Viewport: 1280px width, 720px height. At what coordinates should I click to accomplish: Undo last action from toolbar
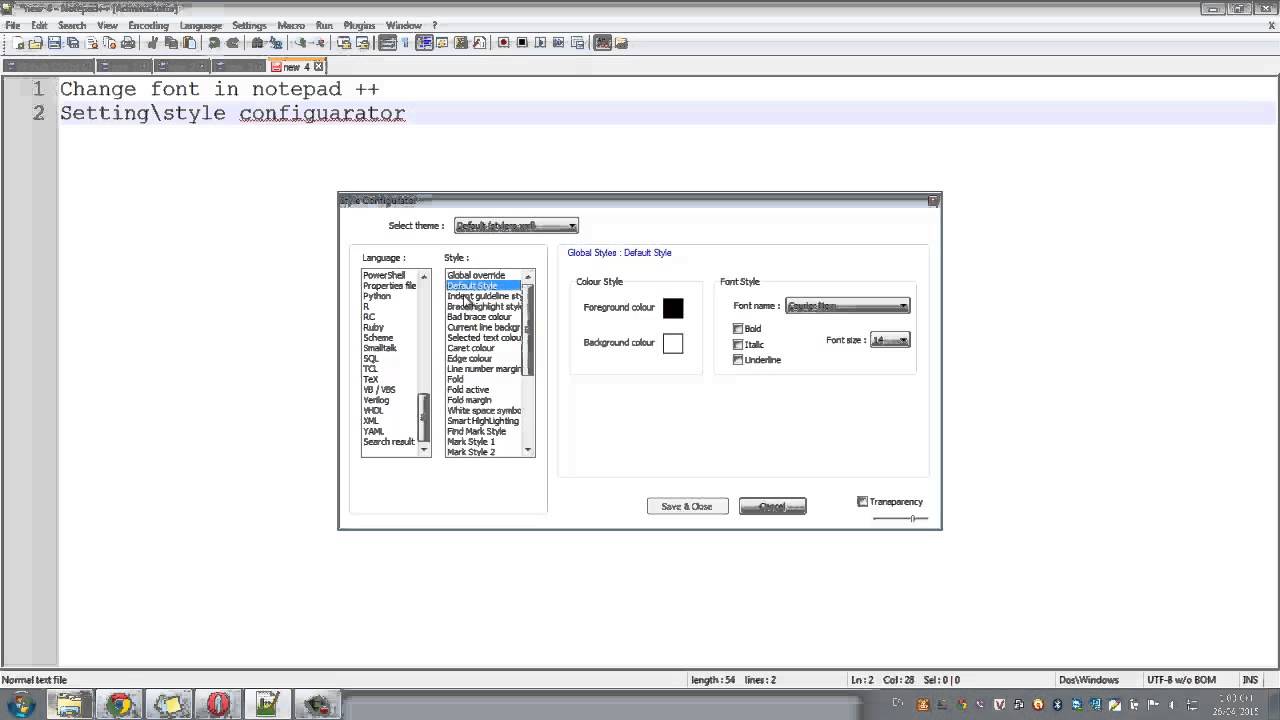[214, 43]
